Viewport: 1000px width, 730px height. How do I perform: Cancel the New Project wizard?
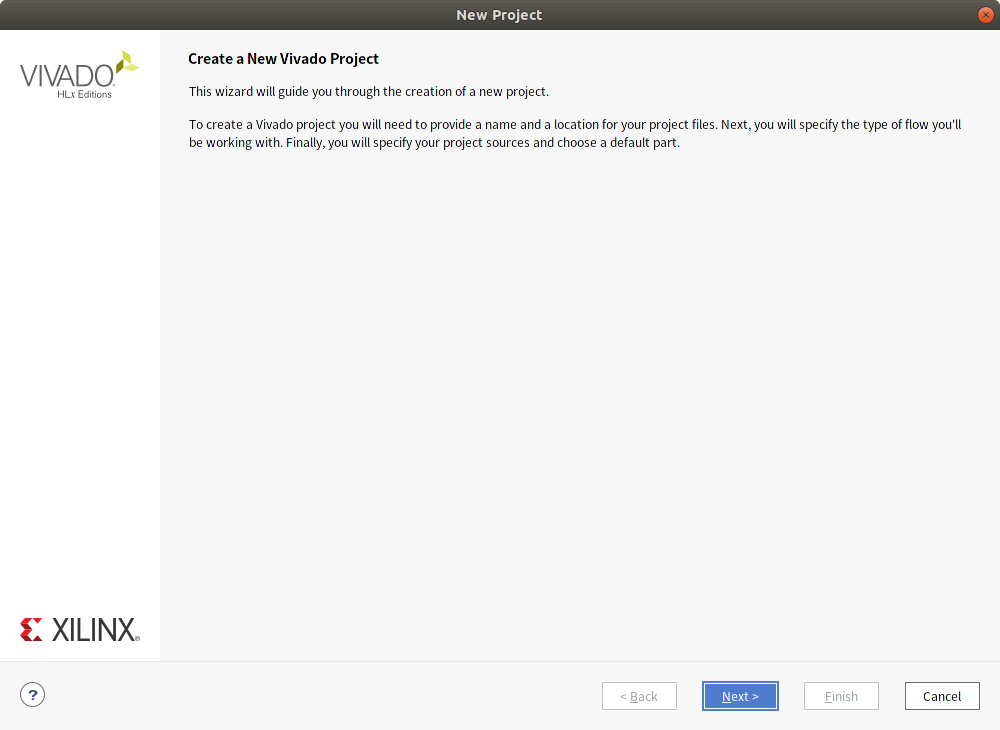point(941,696)
